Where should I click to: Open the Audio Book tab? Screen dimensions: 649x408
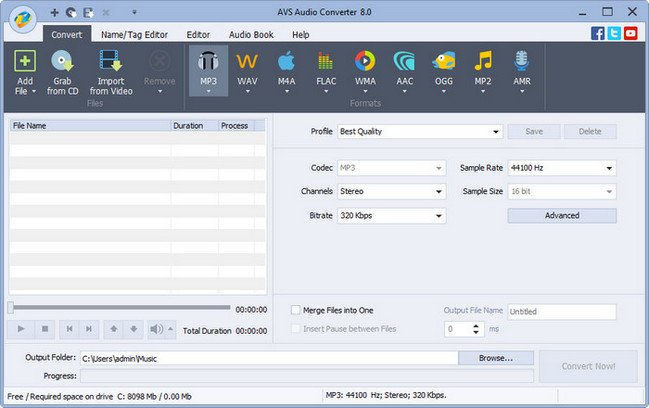tap(249, 34)
